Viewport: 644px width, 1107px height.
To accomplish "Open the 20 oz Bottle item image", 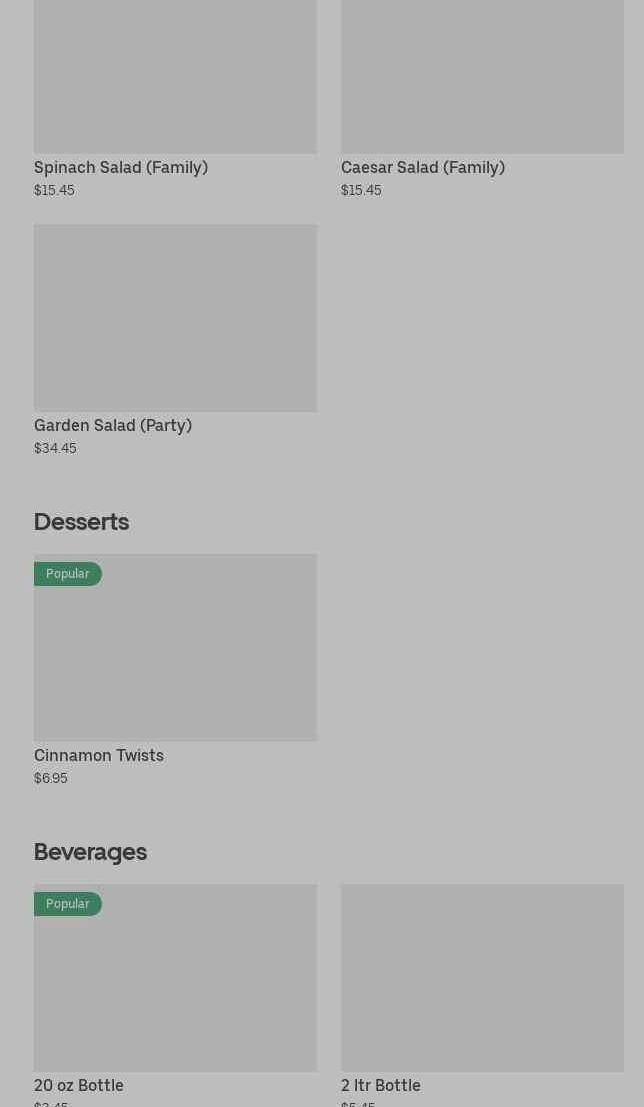I will tap(175, 988).
